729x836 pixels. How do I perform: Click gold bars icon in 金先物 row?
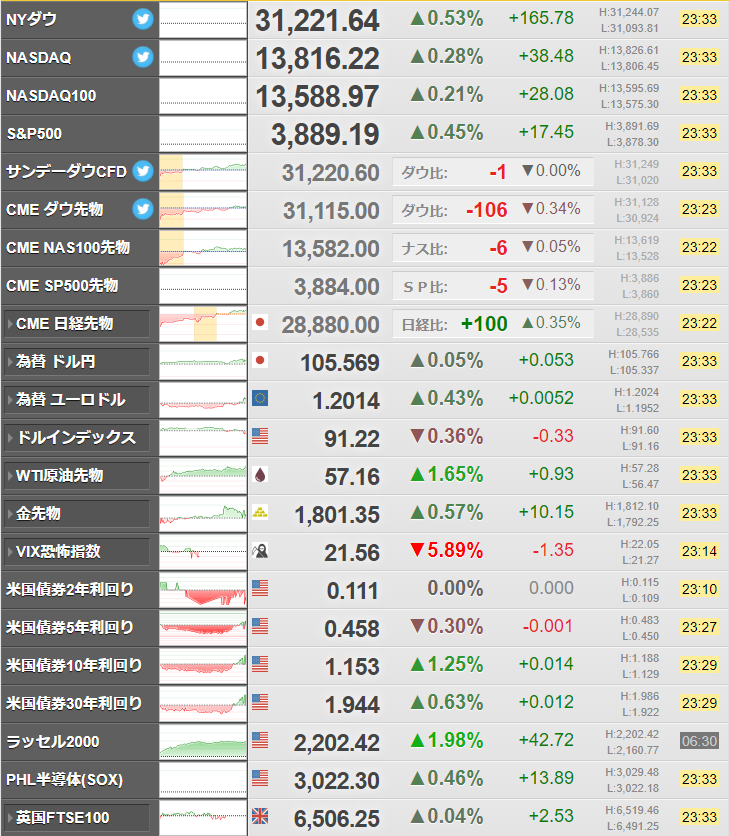[260, 512]
